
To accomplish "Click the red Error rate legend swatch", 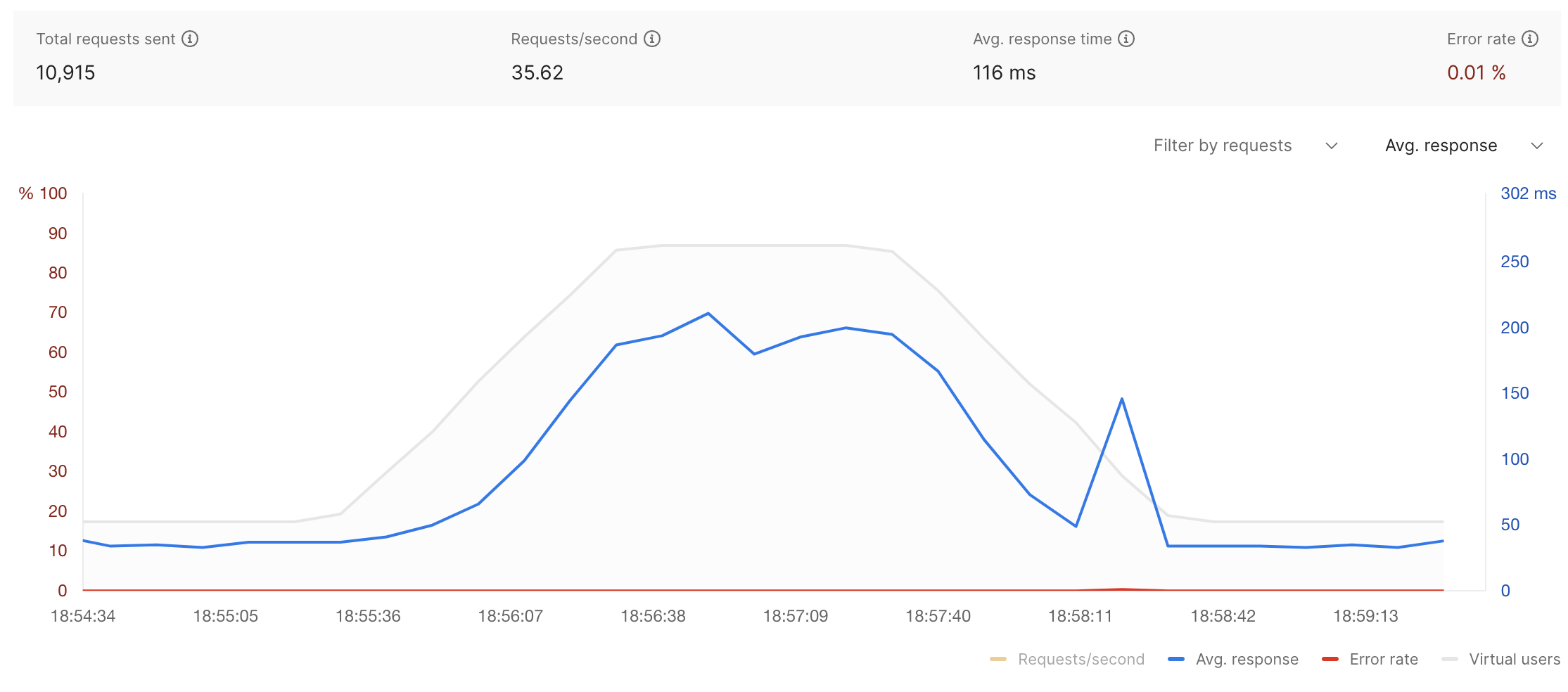I will [1330, 659].
